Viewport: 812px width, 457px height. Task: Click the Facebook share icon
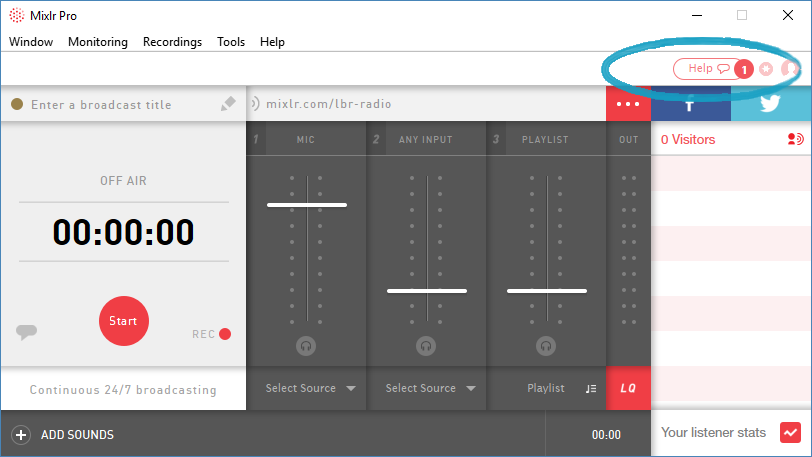pos(690,106)
